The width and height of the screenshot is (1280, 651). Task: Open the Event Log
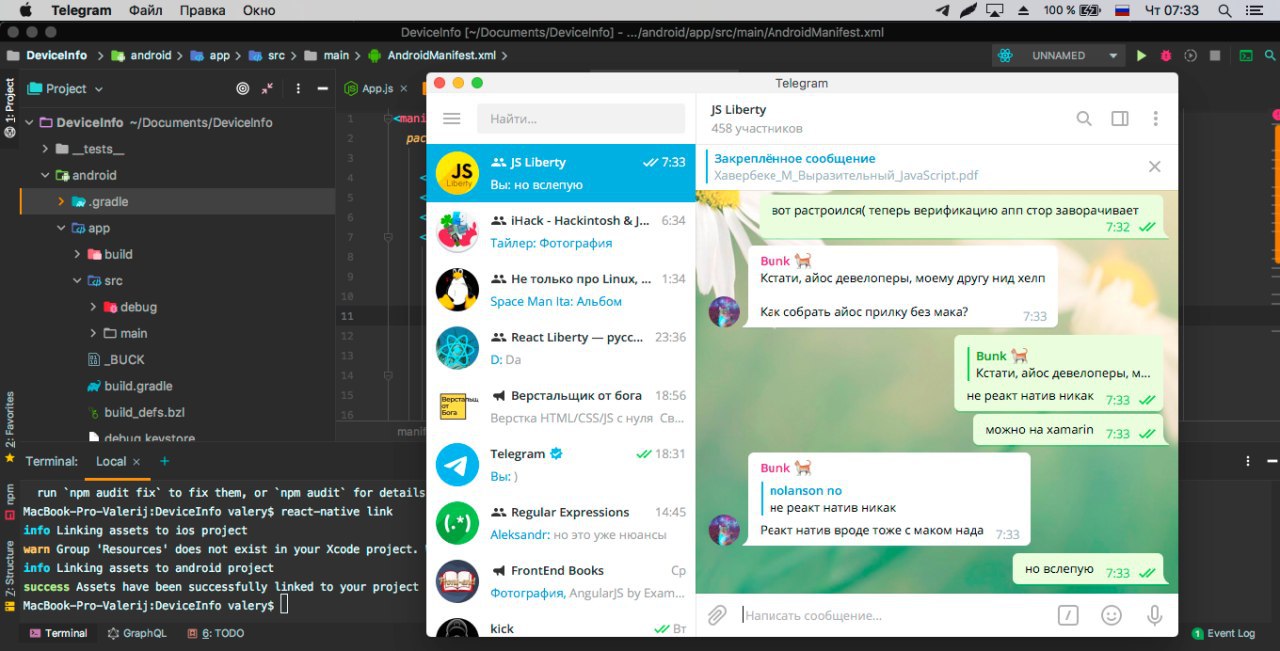[x=1223, y=633]
